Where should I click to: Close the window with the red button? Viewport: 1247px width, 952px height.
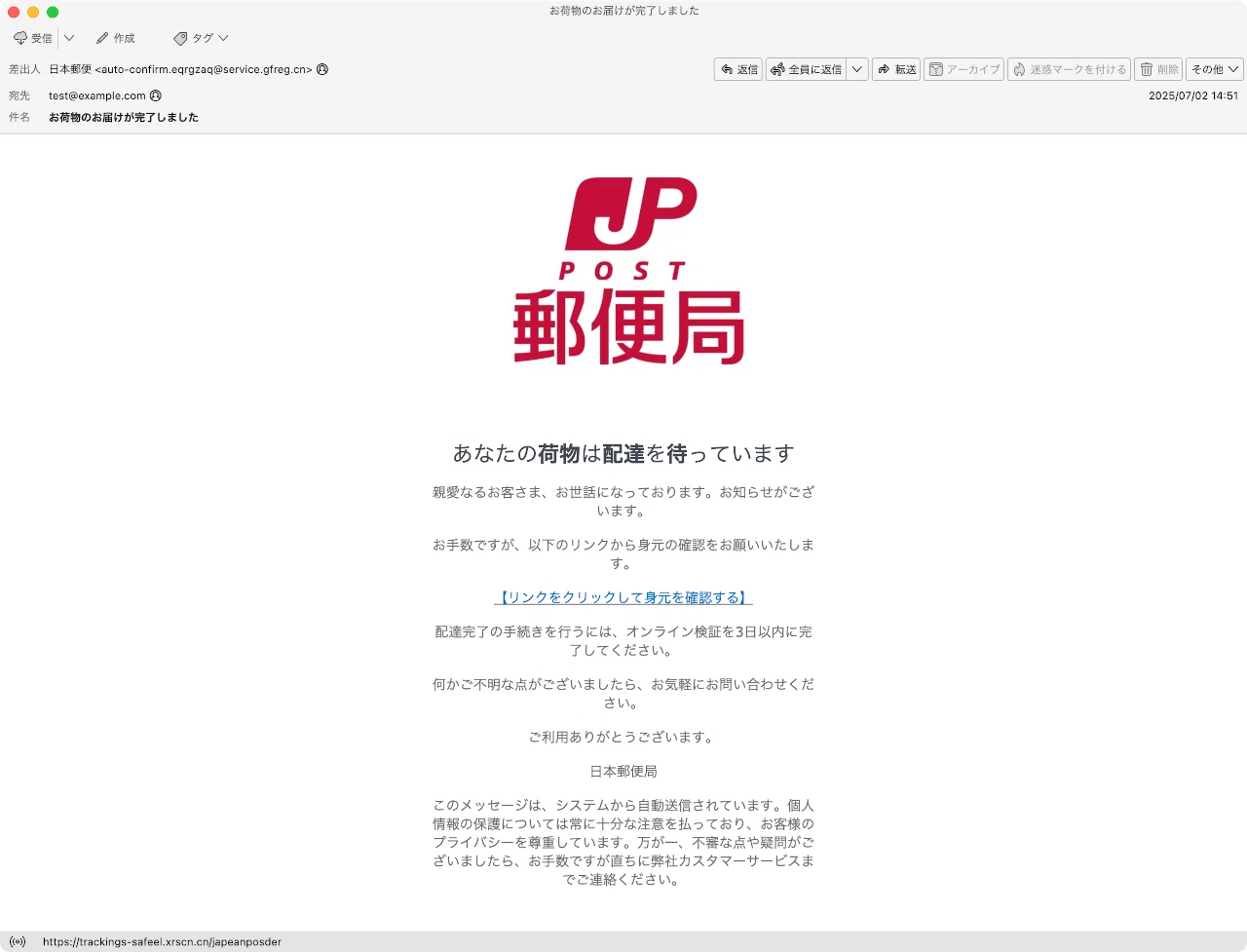[14, 12]
